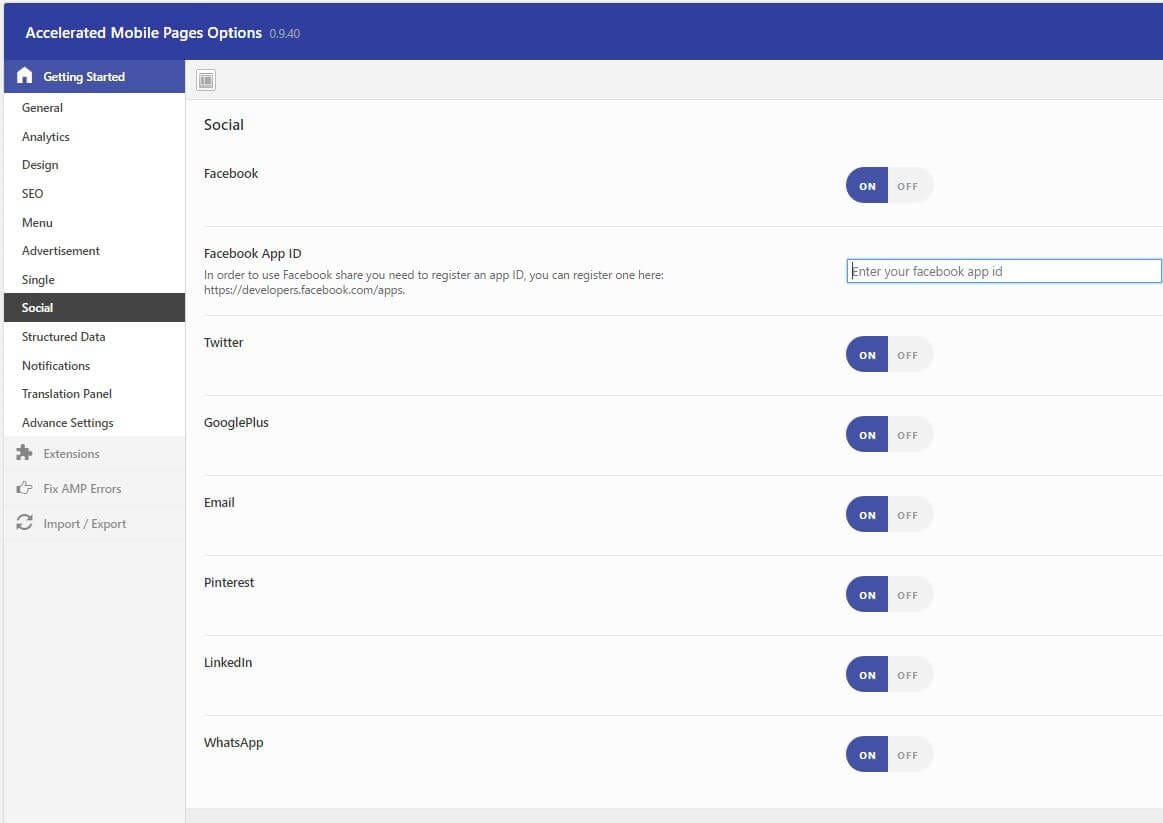Viewport: 1163px width, 823px height.
Task: Open the Import / Export section
Action: click(94, 523)
